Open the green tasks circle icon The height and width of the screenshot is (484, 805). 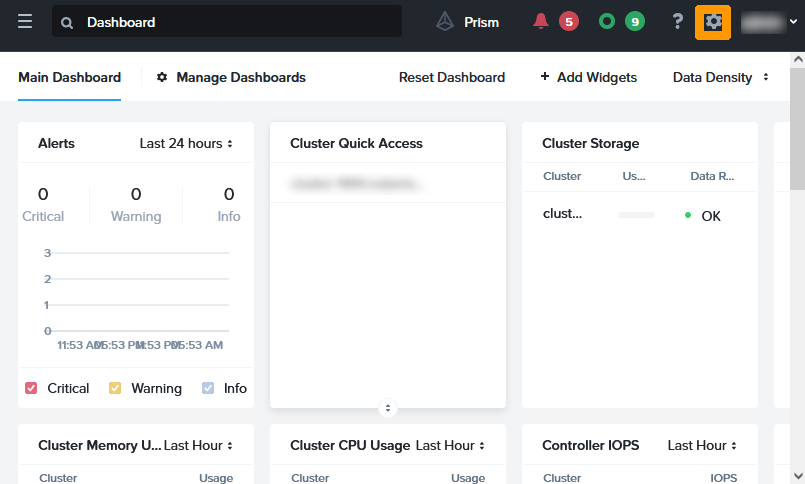pyautogui.click(x=606, y=21)
